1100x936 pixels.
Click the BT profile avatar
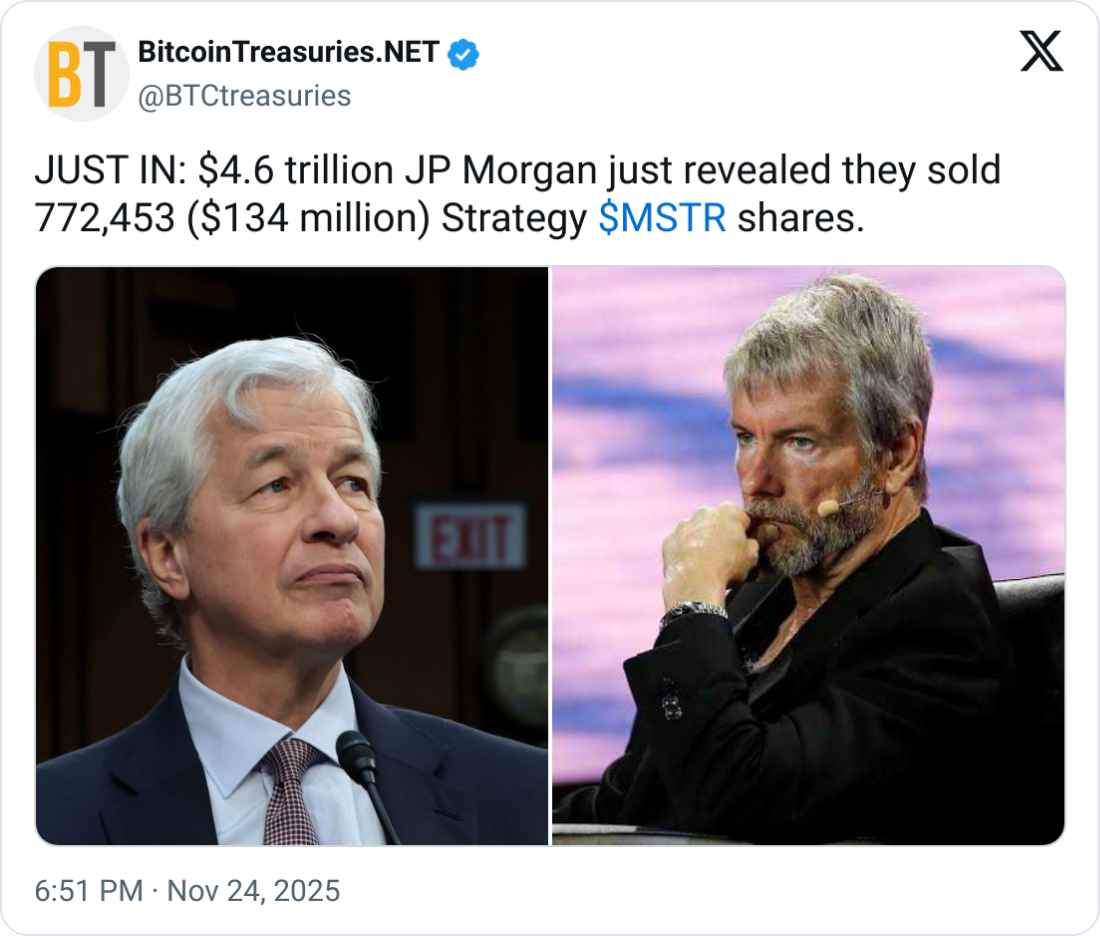(x=81, y=74)
